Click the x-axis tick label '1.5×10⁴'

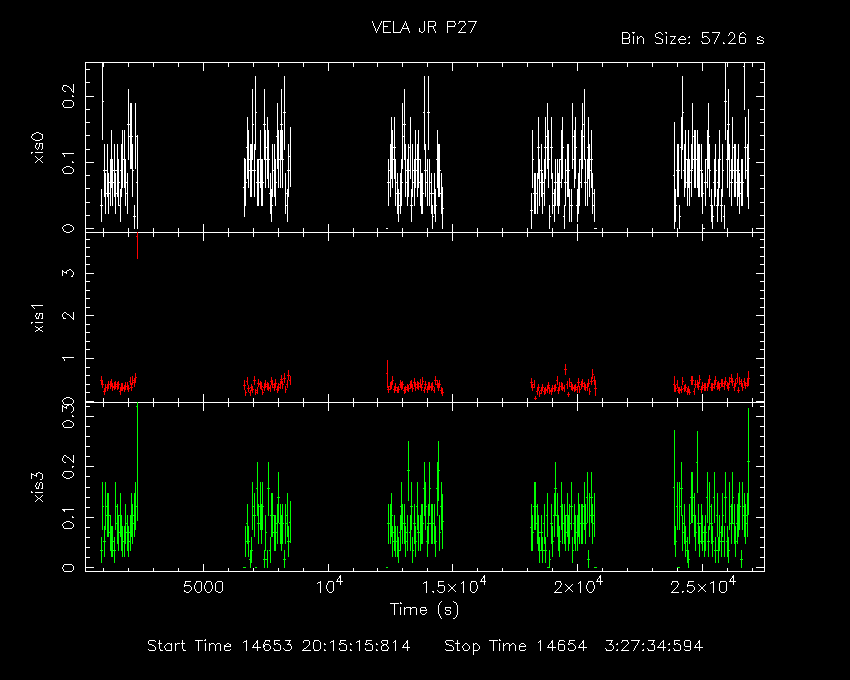[x=453, y=586]
